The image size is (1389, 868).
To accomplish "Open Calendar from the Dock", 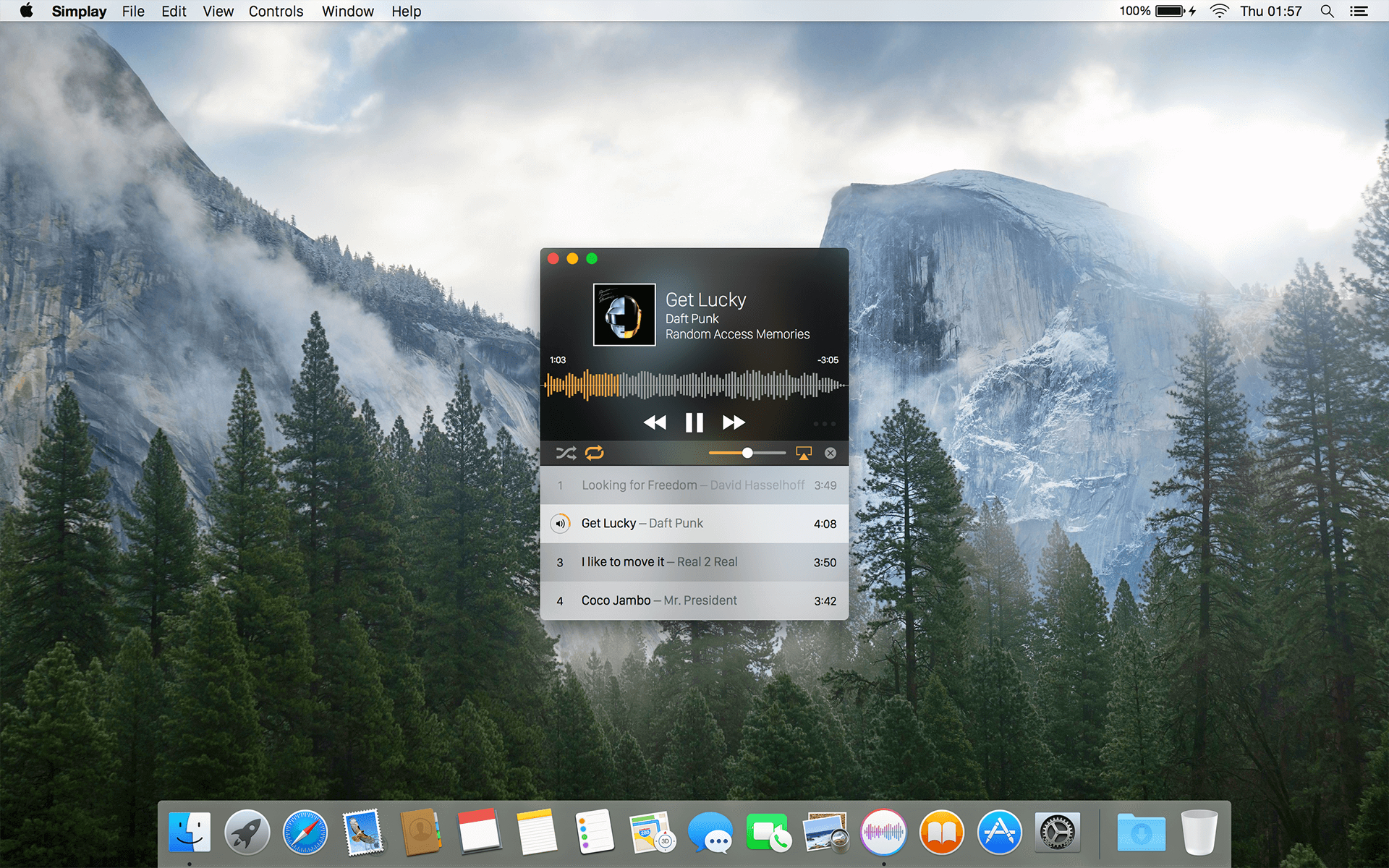I will pos(479,833).
